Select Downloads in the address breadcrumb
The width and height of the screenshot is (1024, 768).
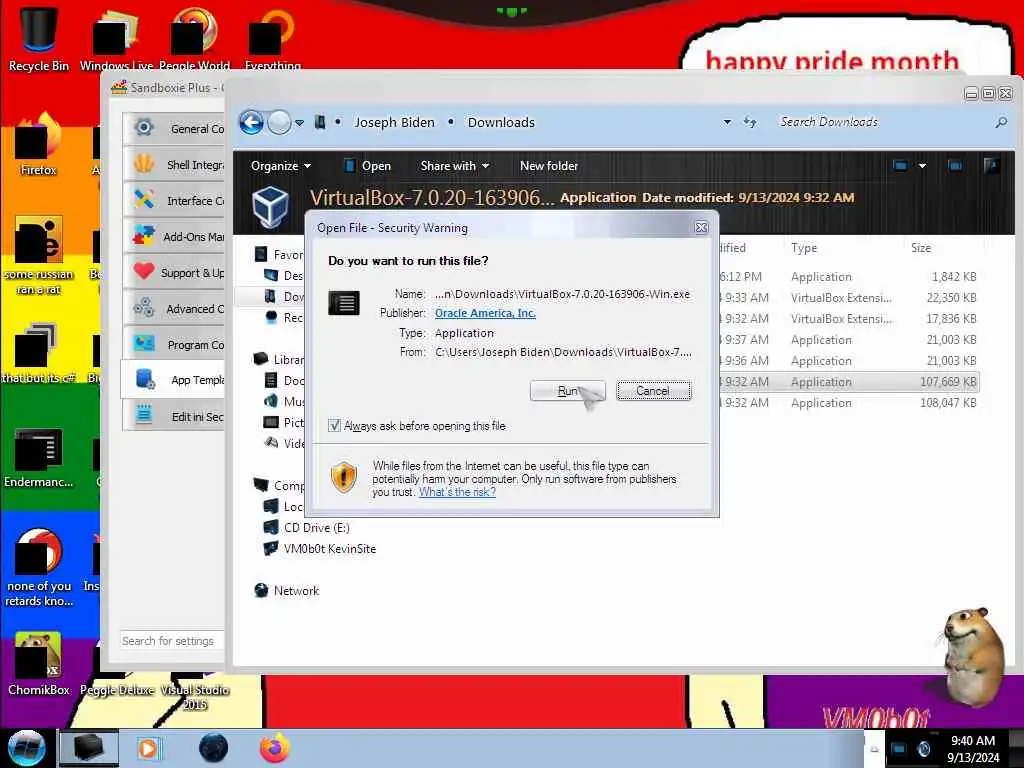point(501,122)
